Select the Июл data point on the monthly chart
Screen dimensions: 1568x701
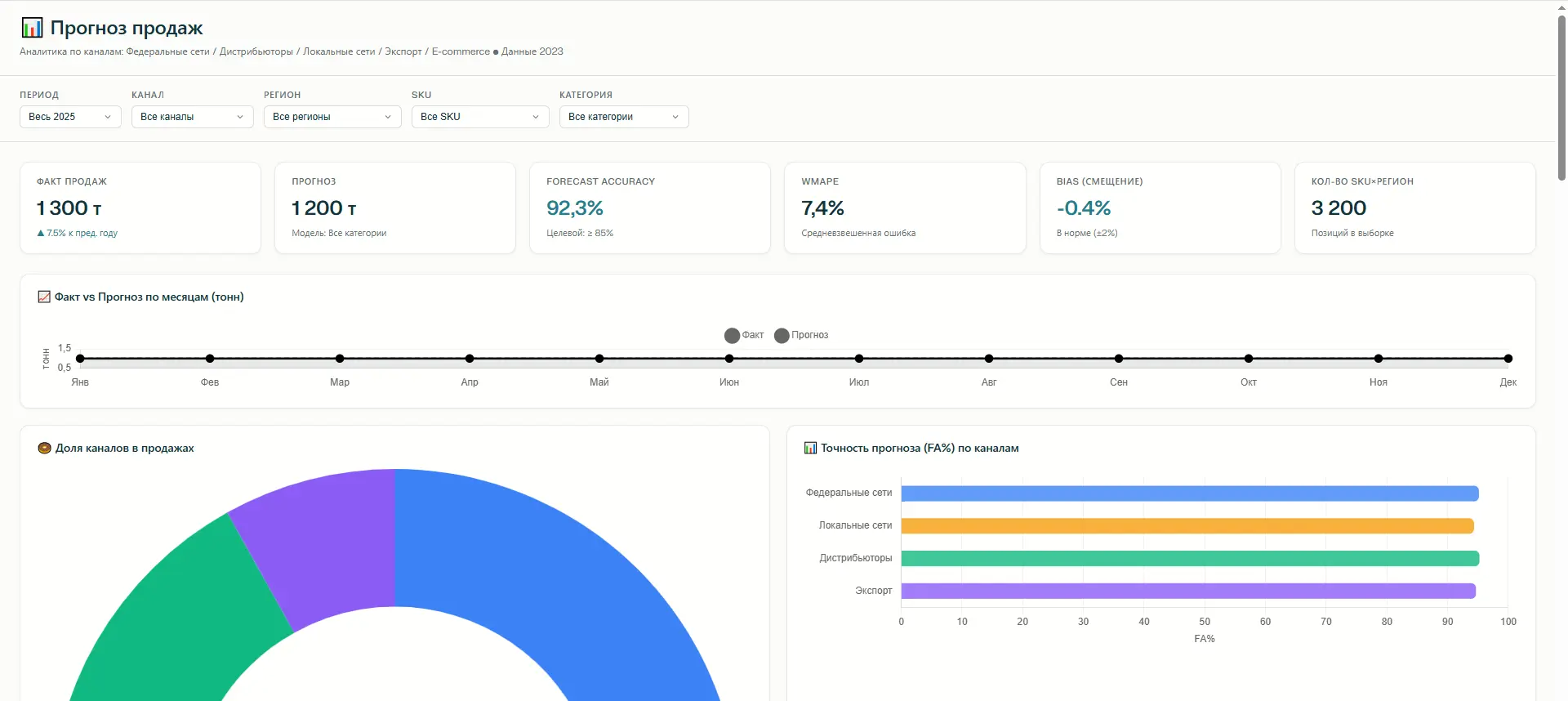tap(859, 359)
